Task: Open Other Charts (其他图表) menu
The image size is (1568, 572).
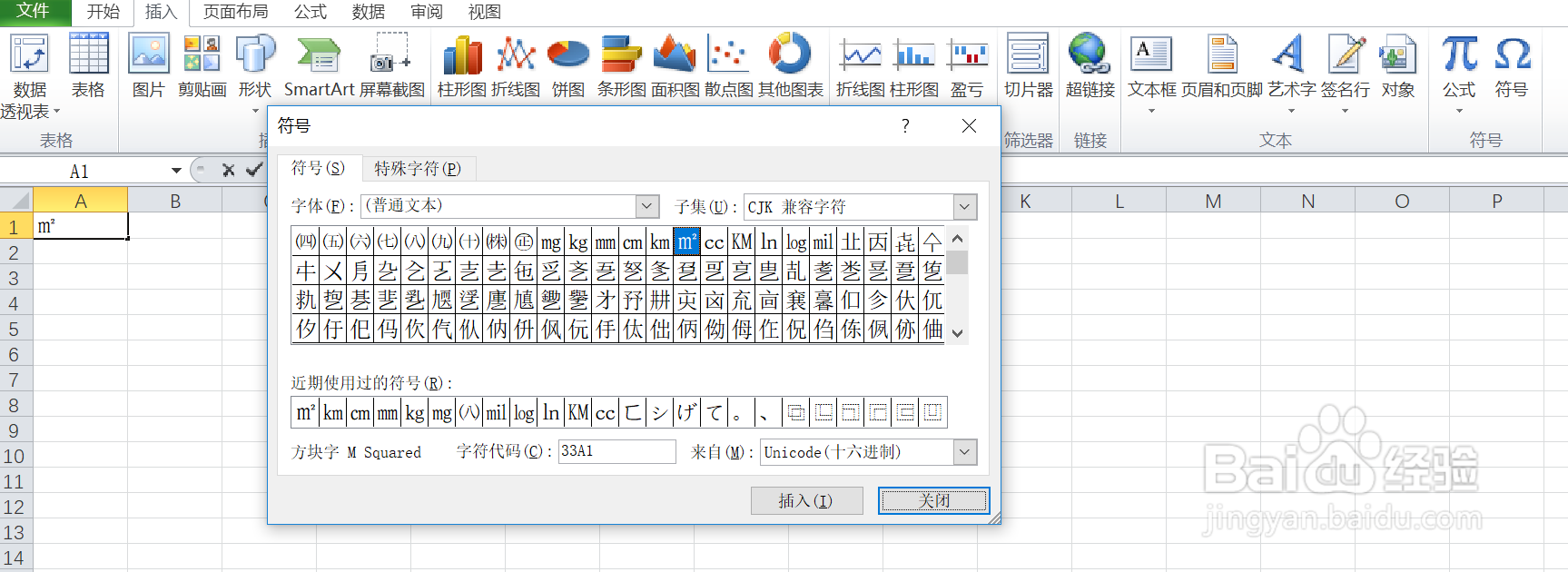Action: (791, 65)
